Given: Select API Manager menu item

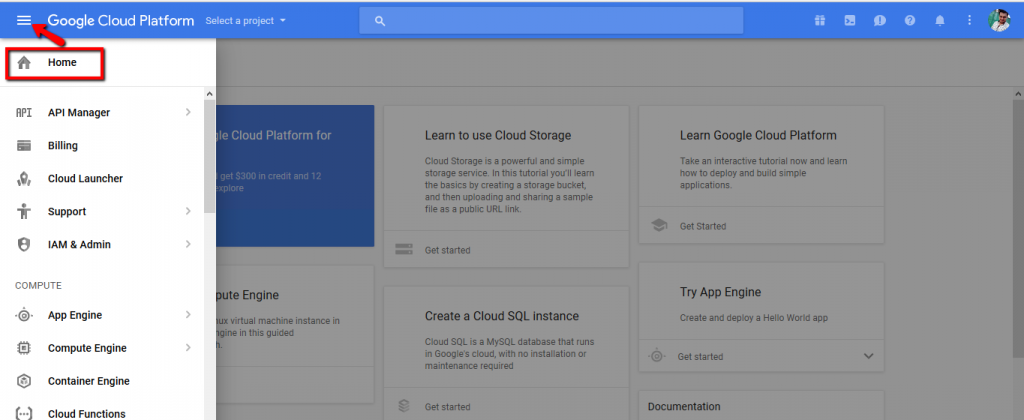Looking at the screenshot, I should click(x=79, y=112).
